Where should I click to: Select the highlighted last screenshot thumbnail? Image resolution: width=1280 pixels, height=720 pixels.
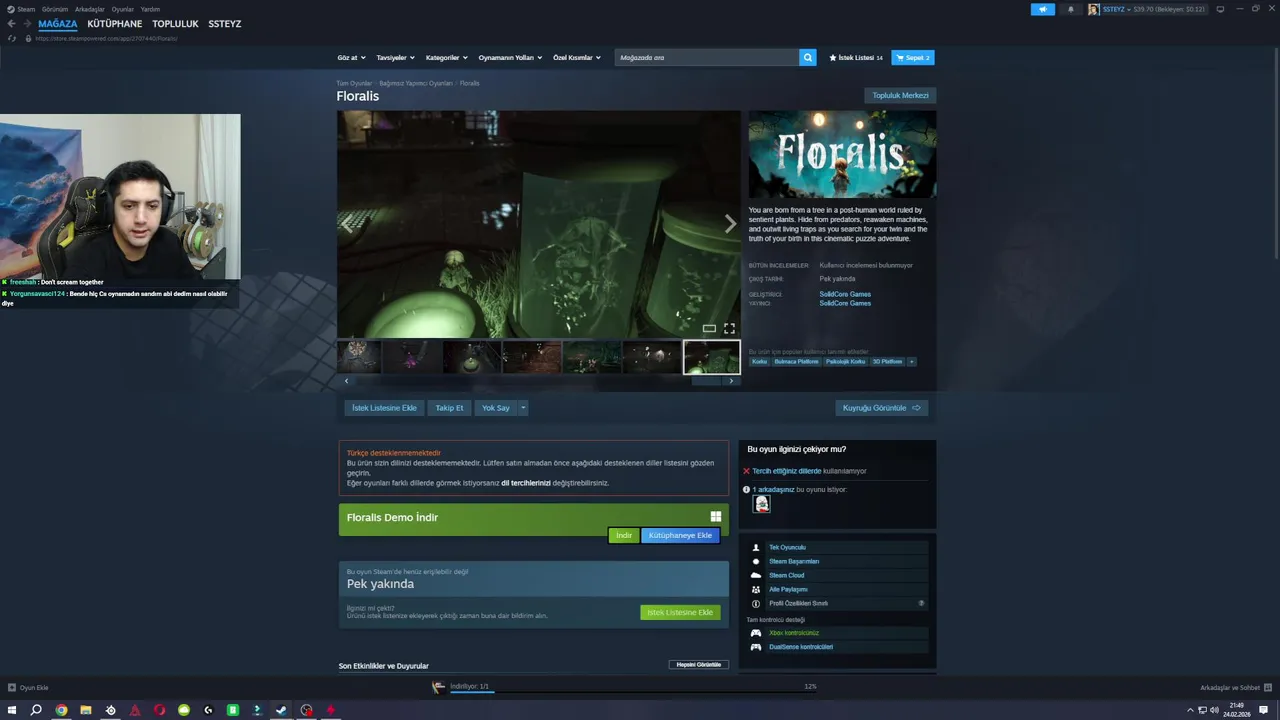coord(711,357)
